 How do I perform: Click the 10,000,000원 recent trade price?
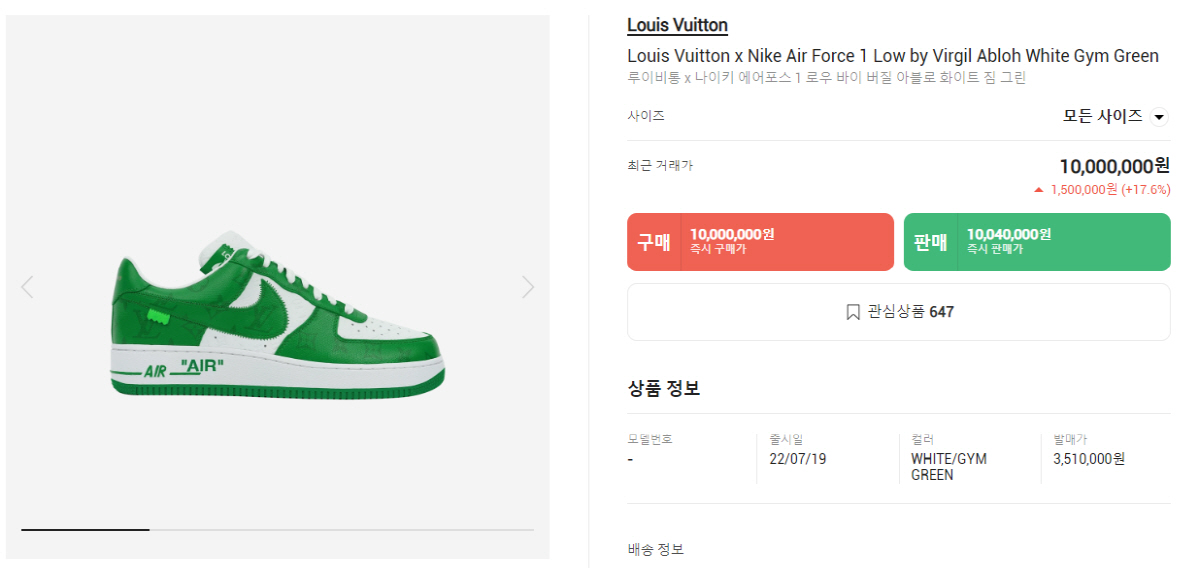click(x=1114, y=166)
